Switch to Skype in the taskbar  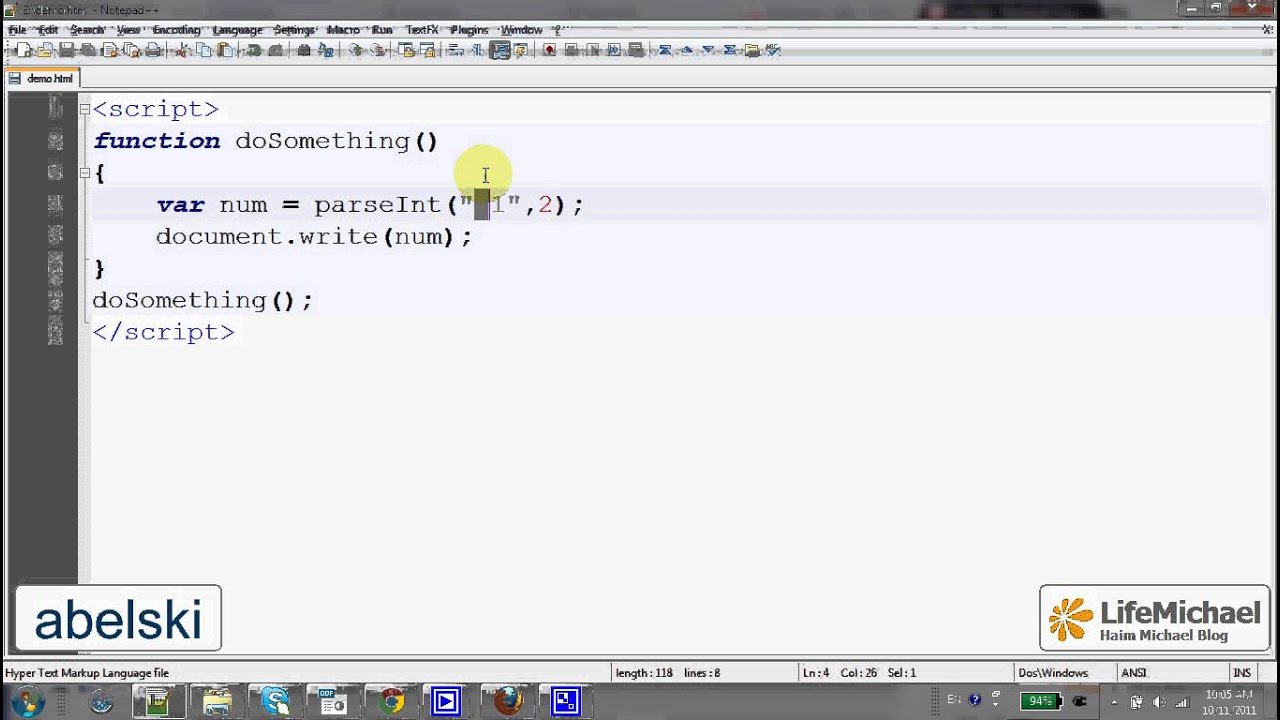[273, 702]
